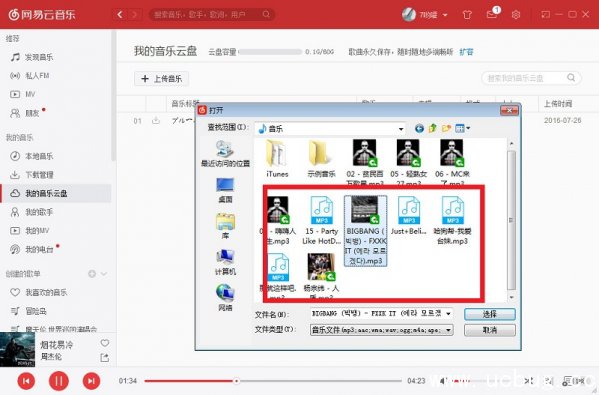Open user account dropdown arrow
This screenshot has width=599, height=395.
point(445,15)
